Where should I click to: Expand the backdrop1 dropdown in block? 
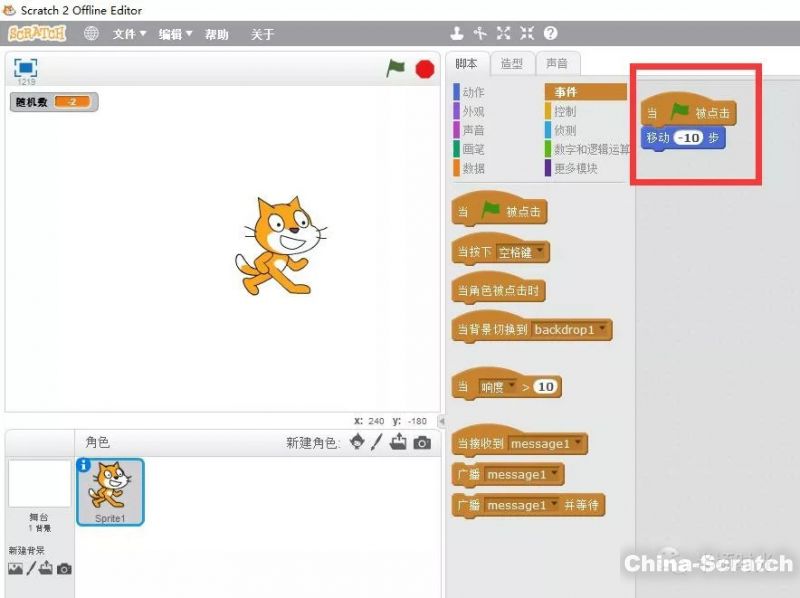point(602,329)
